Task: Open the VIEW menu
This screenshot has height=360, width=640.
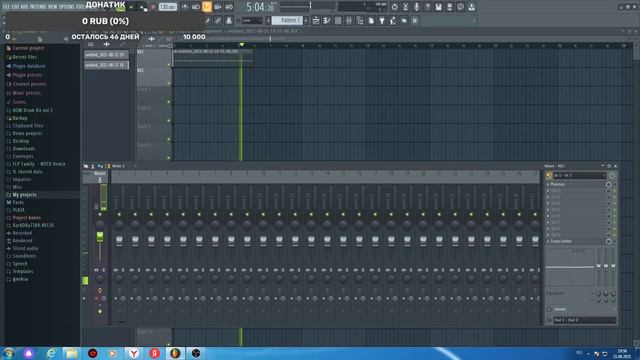Action: [53, 7]
